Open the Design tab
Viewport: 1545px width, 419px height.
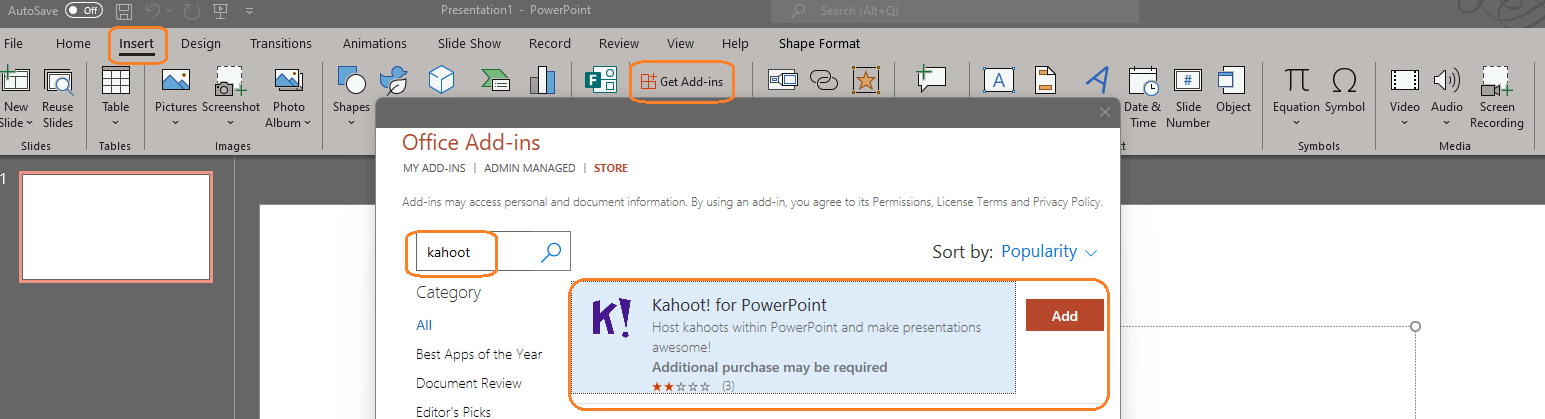point(201,44)
